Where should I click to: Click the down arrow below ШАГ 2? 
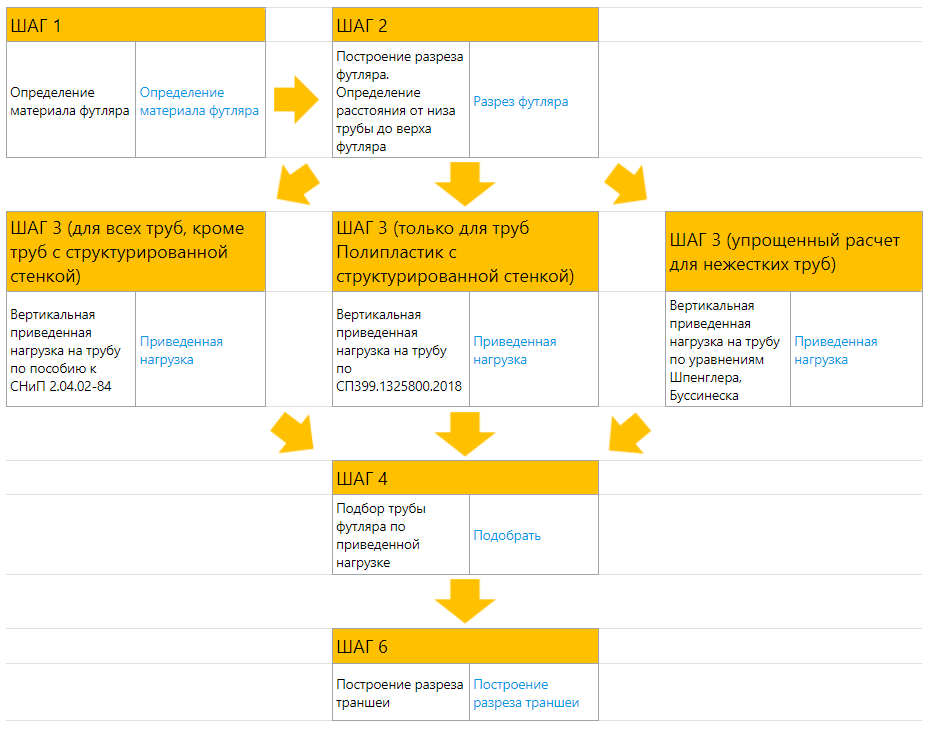pyautogui.click(x=465, y=184)
